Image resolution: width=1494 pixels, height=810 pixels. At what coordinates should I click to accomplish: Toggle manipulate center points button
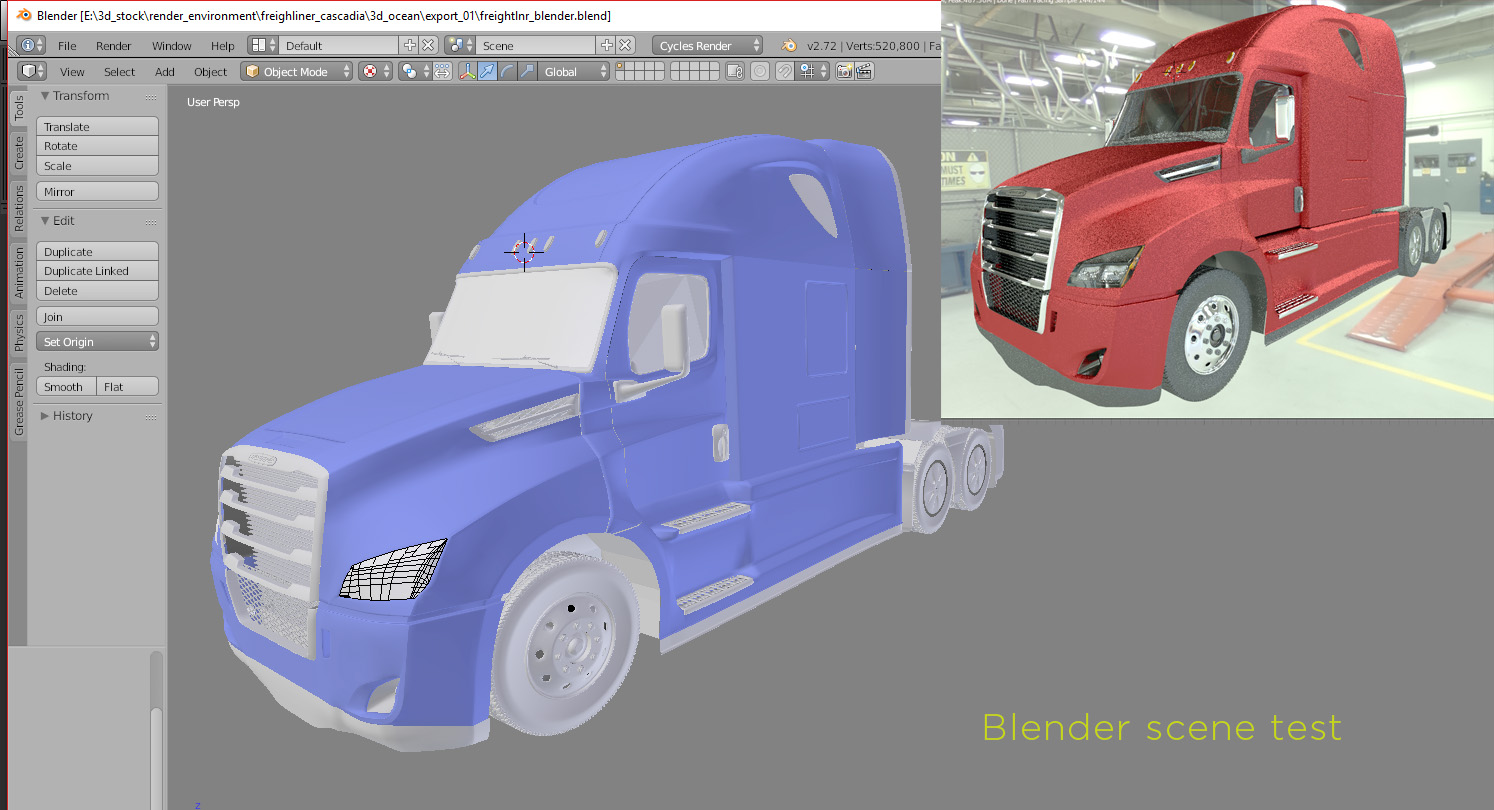point(441,72)
